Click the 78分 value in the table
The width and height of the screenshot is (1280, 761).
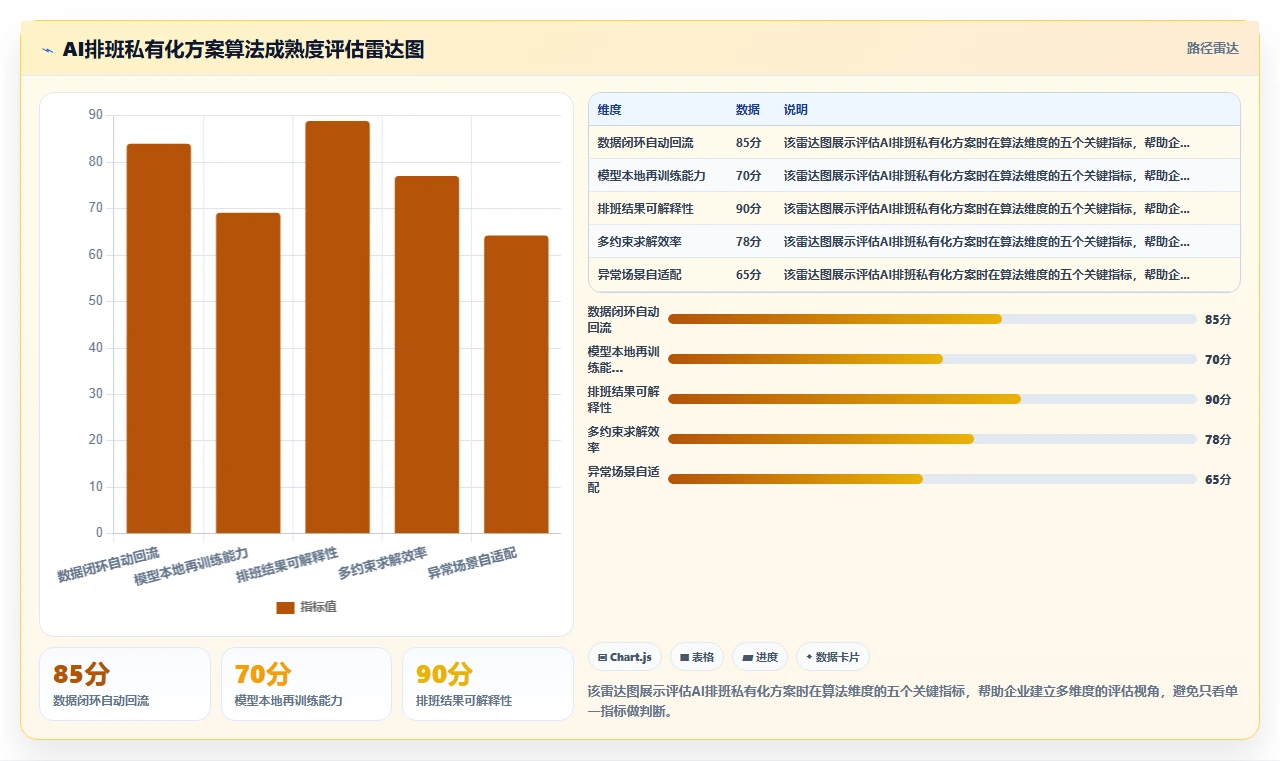click(748, 242)
